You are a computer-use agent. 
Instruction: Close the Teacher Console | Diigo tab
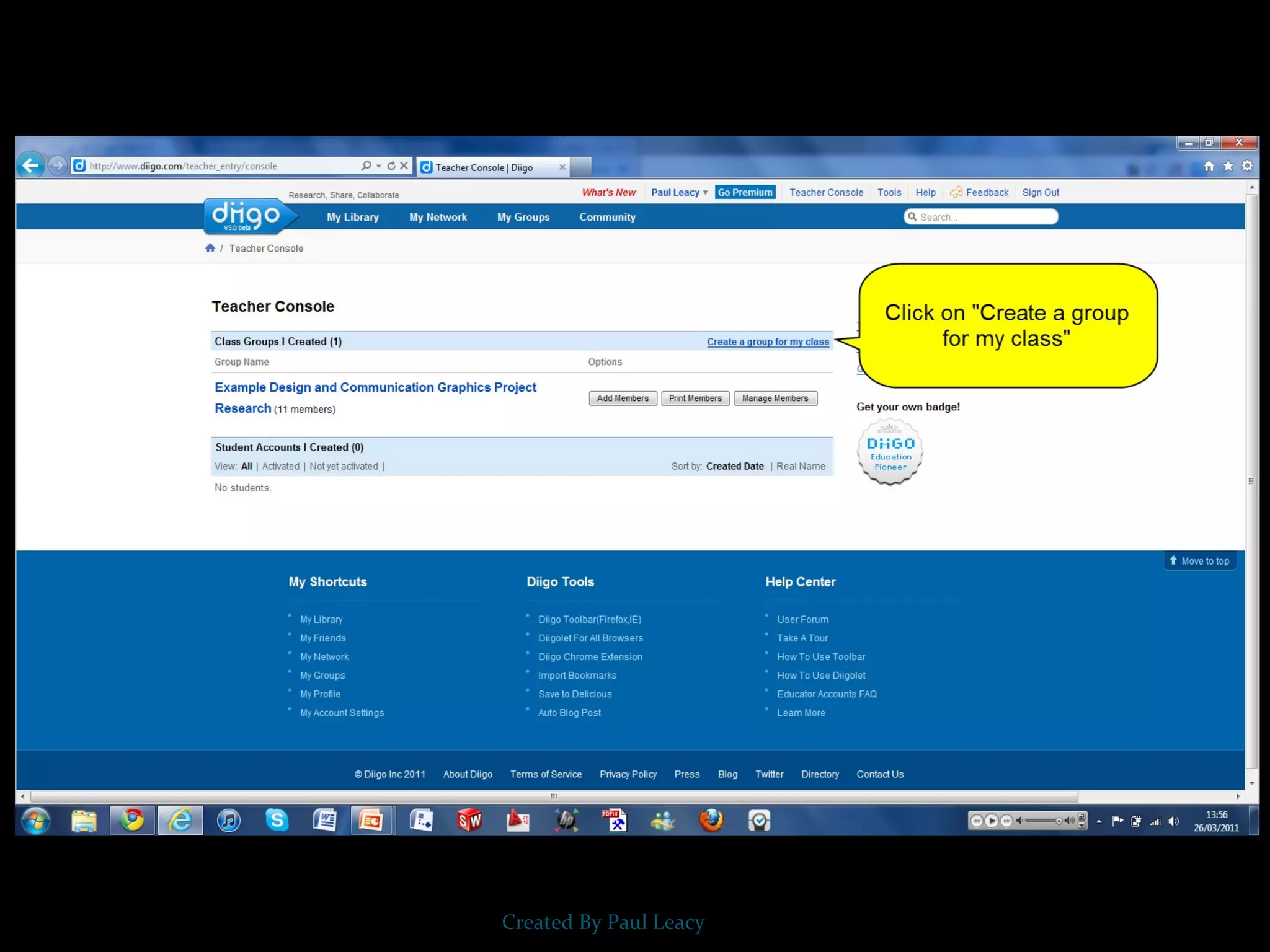[x=562, y=167]
